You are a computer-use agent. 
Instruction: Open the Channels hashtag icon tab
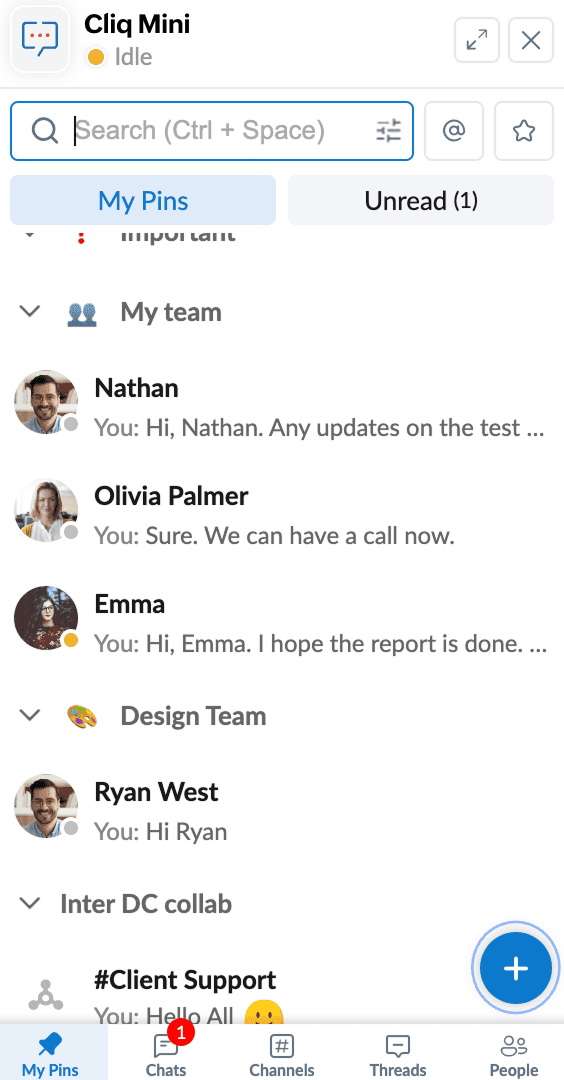282,1052
